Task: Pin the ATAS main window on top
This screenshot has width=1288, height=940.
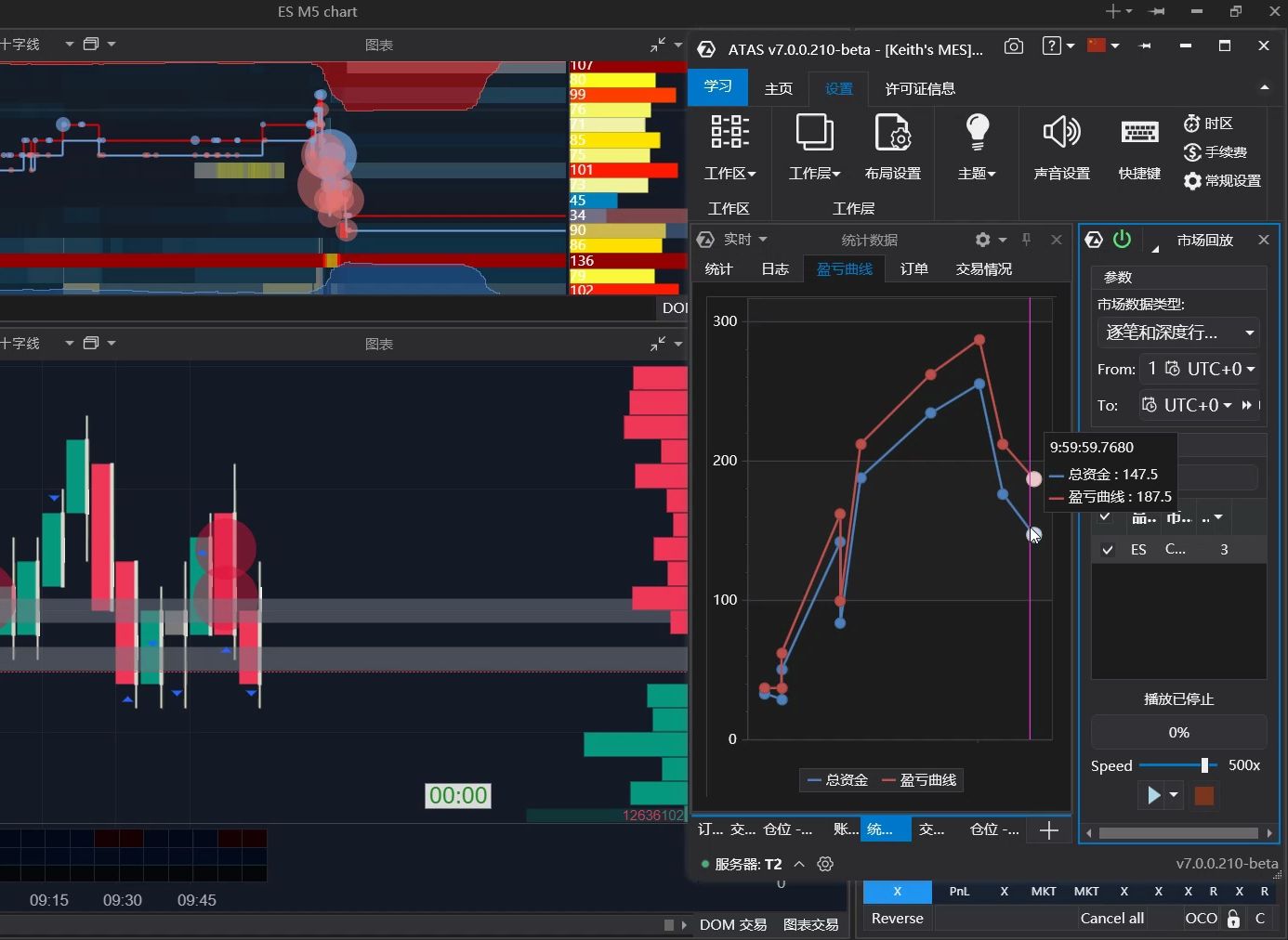Action: click(1145, 46)
